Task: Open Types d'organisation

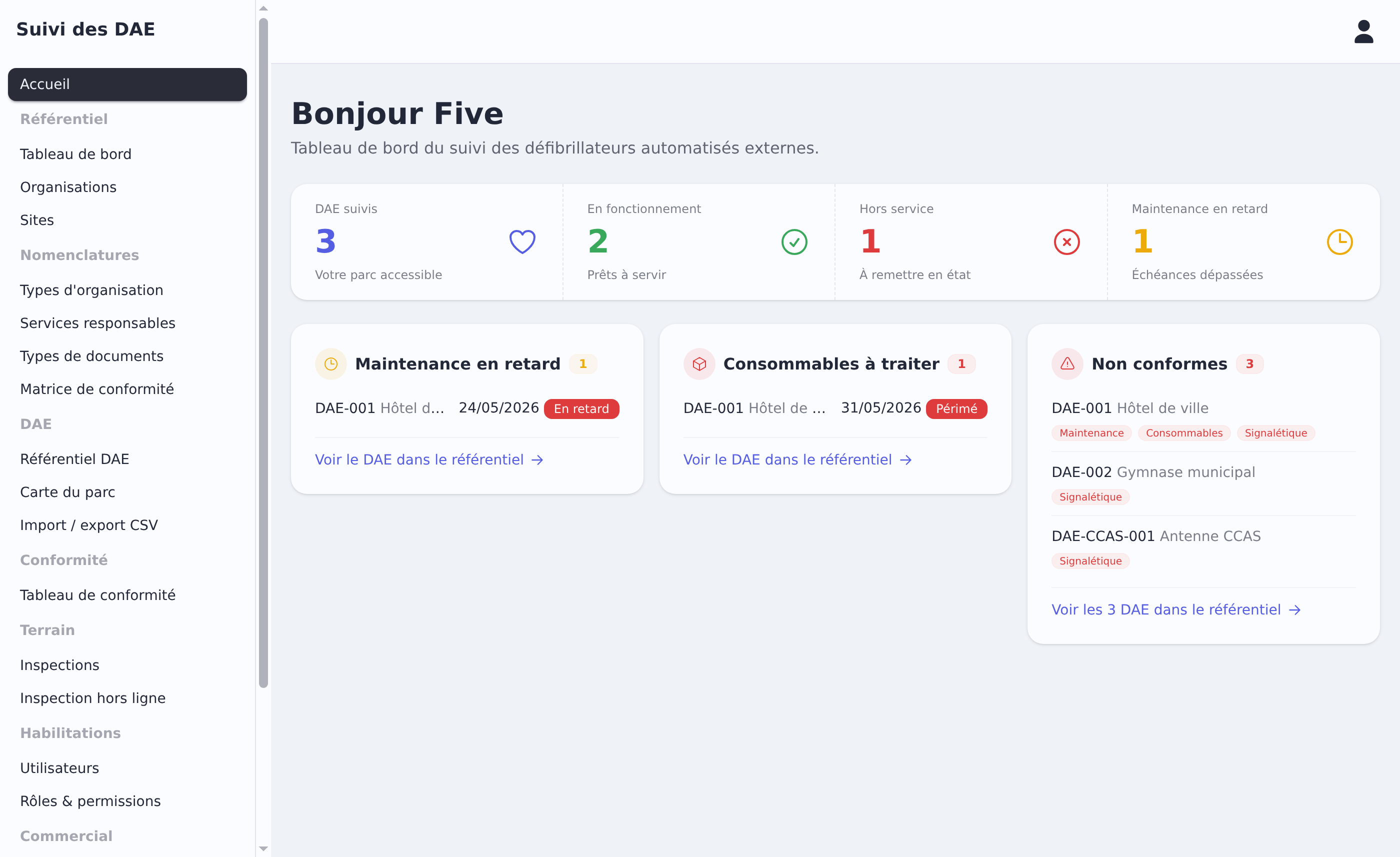Action: tap(127, 290)
